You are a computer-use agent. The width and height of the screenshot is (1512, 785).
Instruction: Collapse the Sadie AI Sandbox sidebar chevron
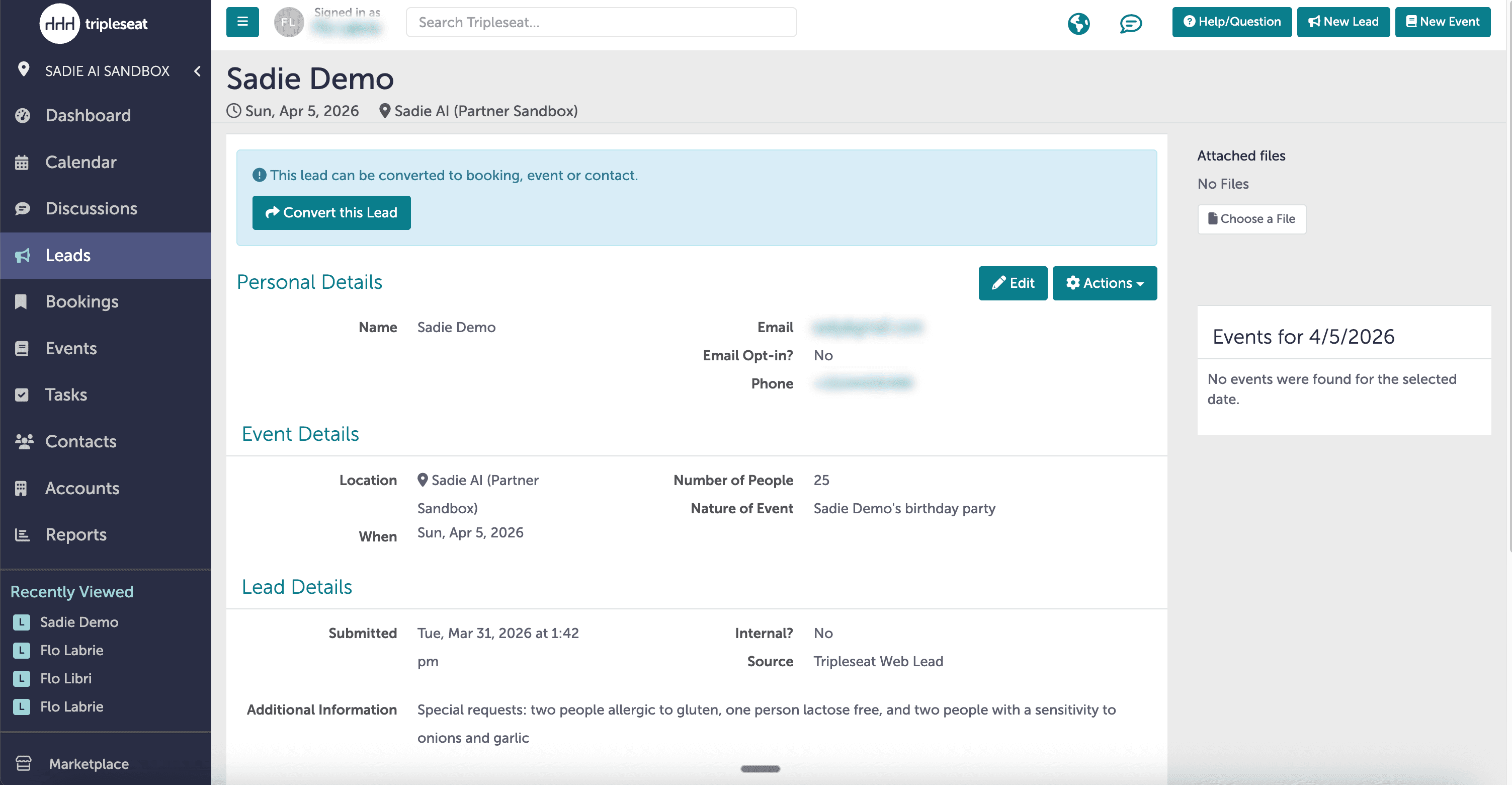[197, 71]
